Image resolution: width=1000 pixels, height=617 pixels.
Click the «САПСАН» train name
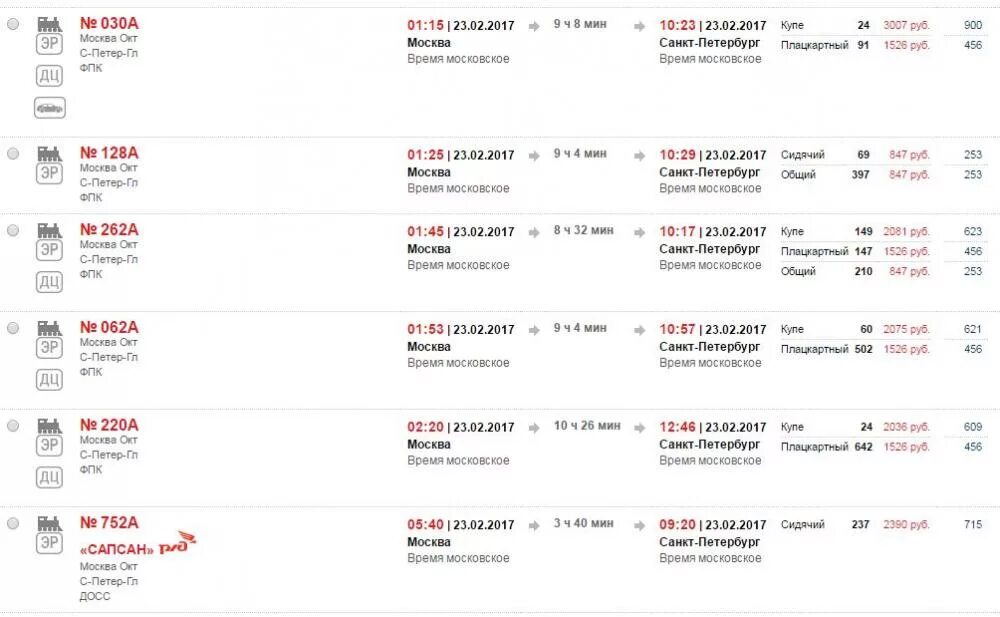coord(117,549)
